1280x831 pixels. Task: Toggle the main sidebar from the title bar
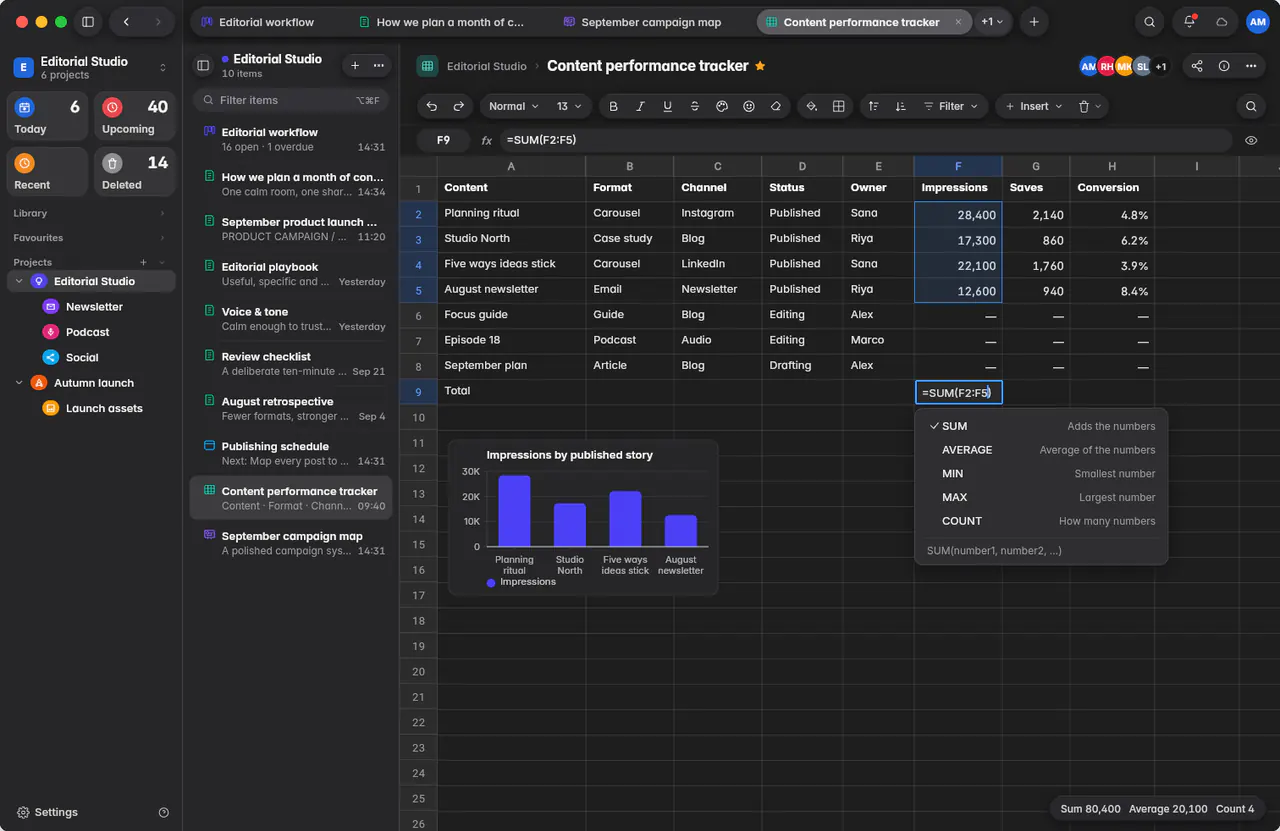[88, 22]
